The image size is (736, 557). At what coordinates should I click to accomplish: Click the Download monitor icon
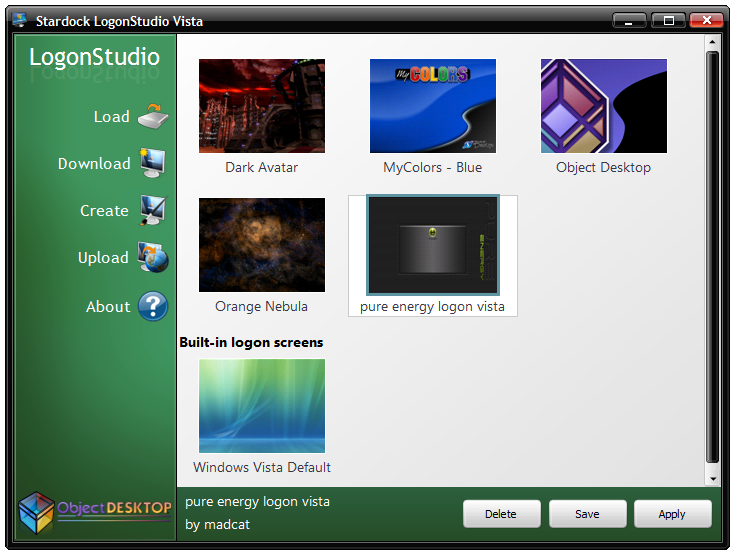point(153,163)
